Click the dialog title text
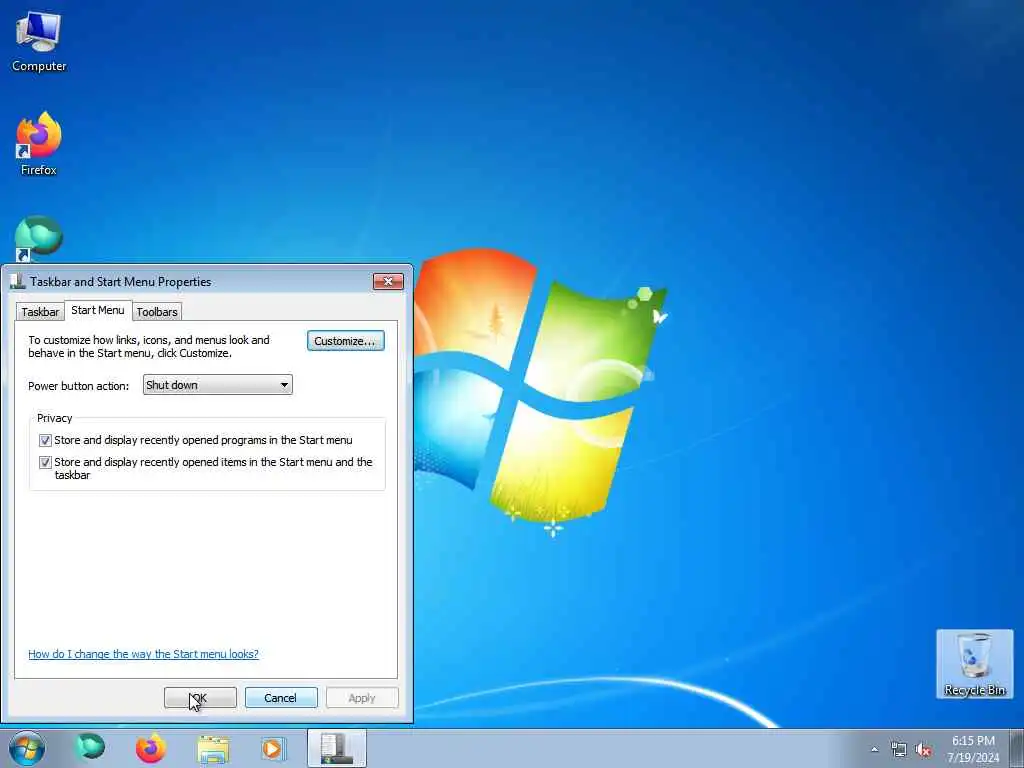Screen dimensions: 1024x768 pos(120,281)
